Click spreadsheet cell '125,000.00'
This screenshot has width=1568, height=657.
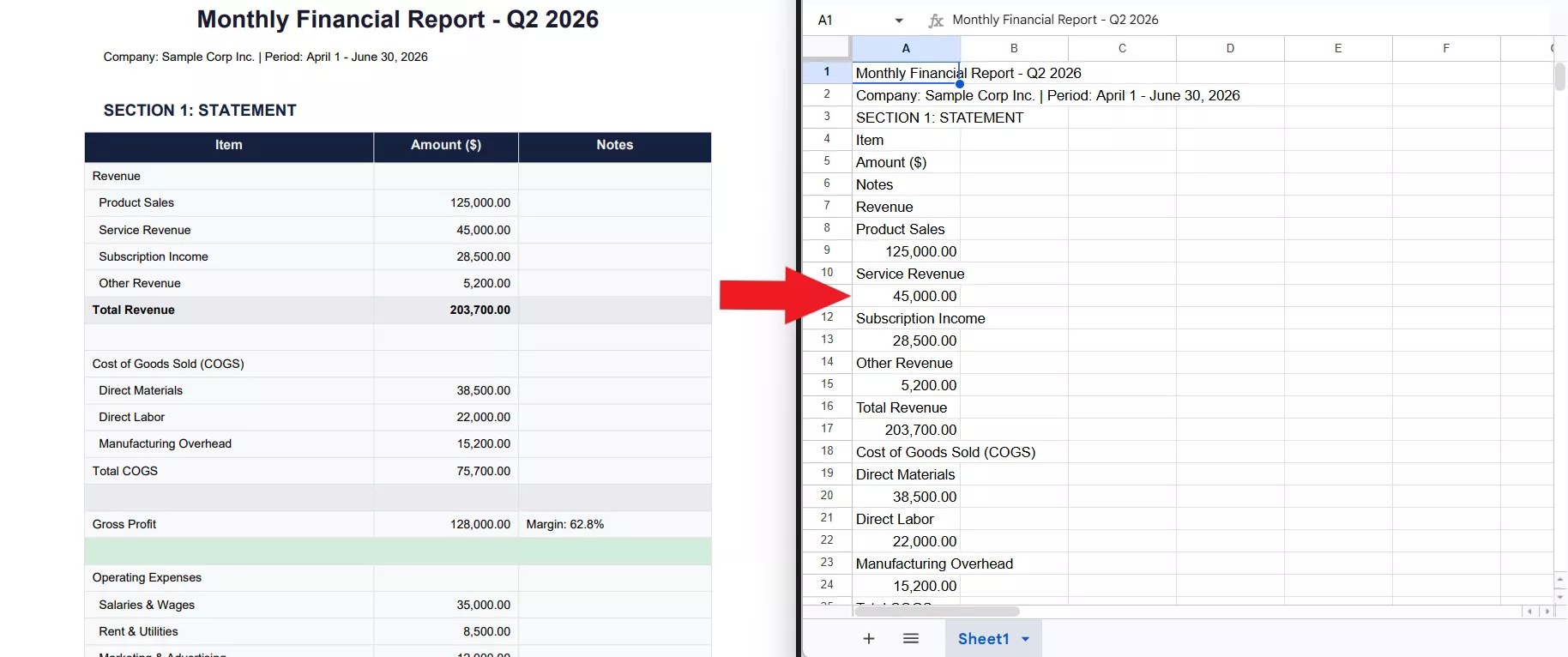pos(906,251)
